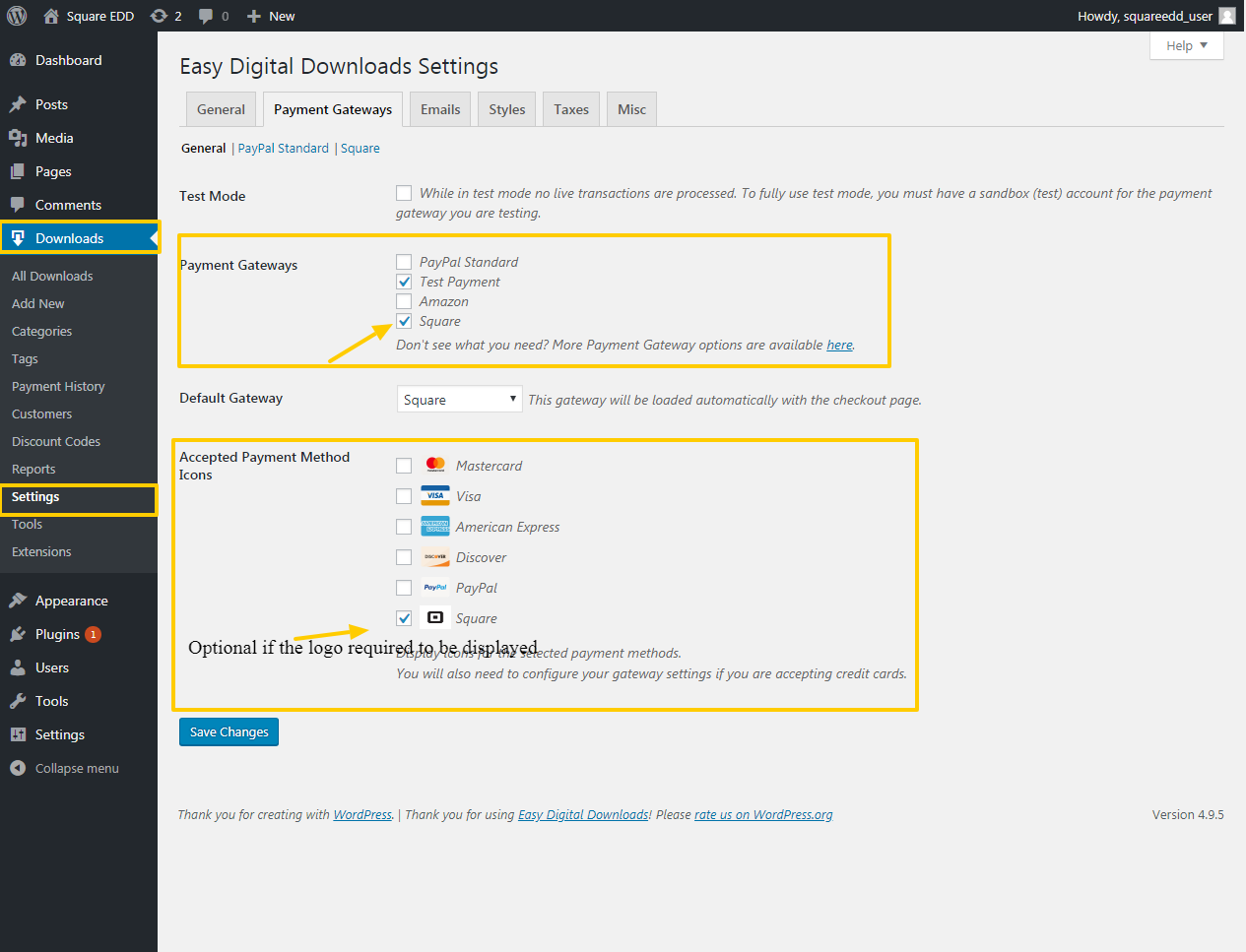Click the Comments sidebar bubble icon
This screenshot has width=1246, height=952.
tap(18, 205)
